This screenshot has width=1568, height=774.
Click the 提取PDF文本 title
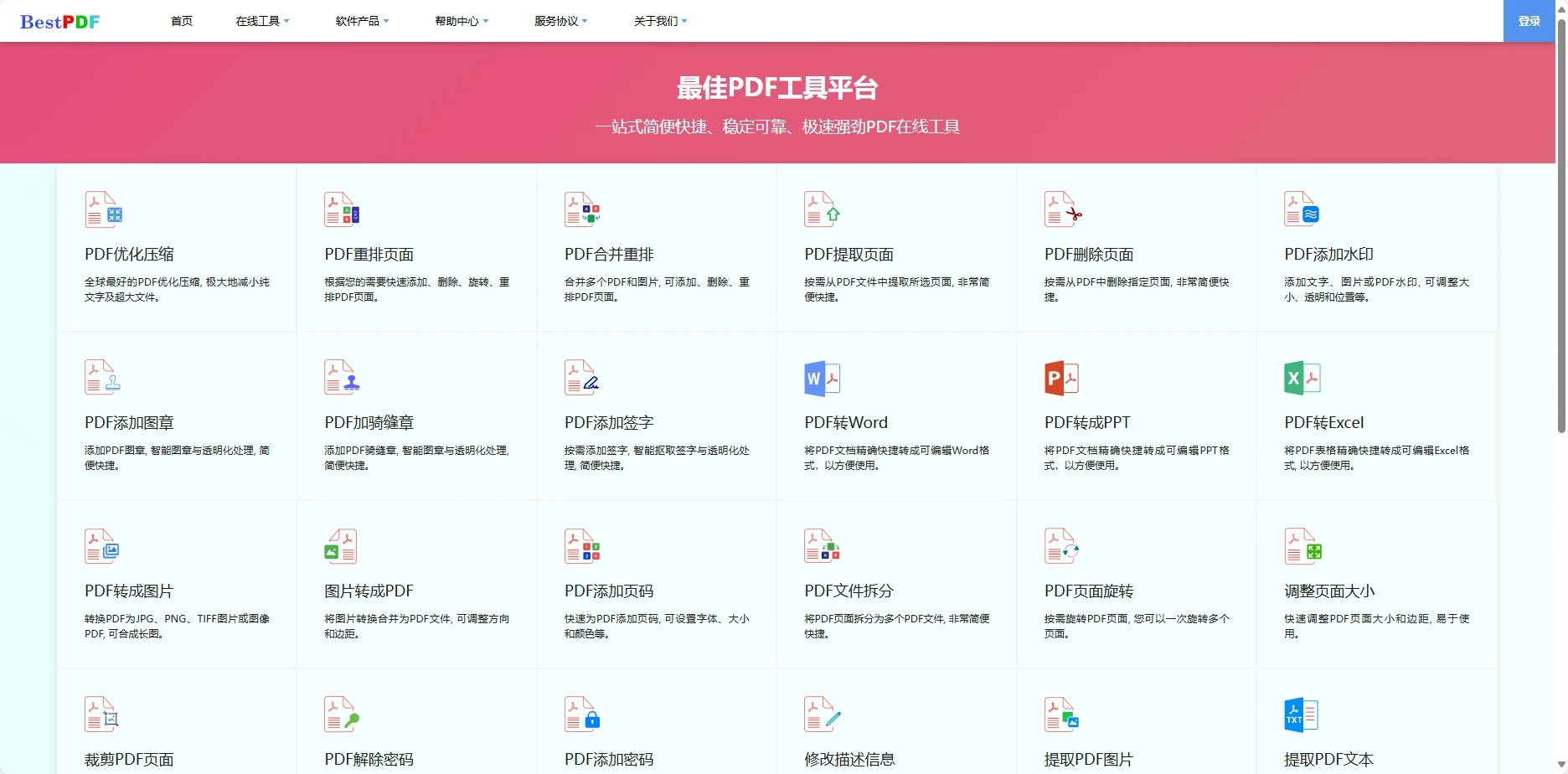coord(1329,760)
